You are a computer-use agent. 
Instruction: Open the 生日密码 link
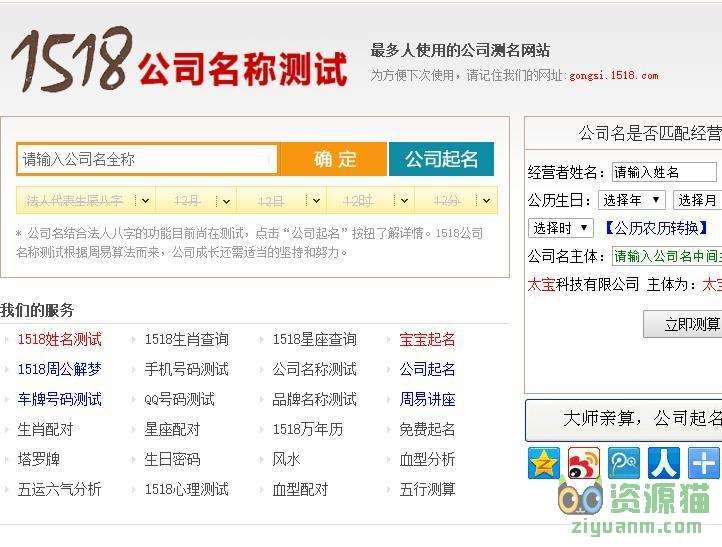click(x=172, y=459)
